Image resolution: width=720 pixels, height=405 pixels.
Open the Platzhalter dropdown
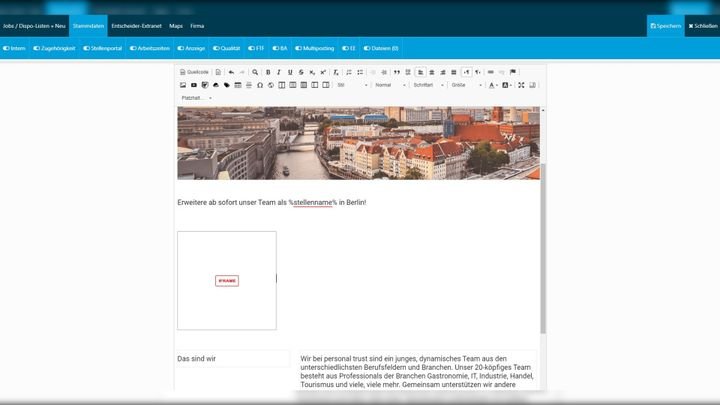coord(197,98)
